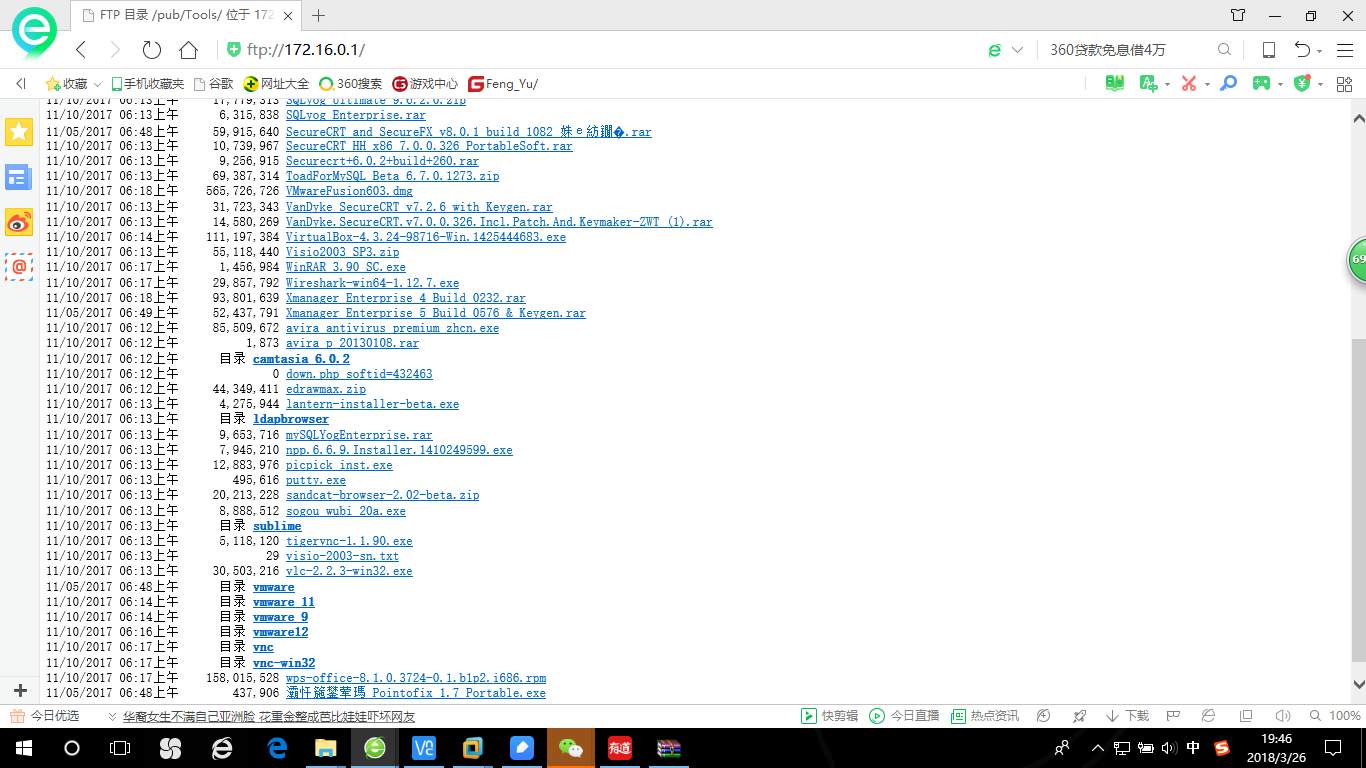Expand the search engine selector dropdown
The height and width of the screenshot is (768, 1366).
pos(1018,50)
